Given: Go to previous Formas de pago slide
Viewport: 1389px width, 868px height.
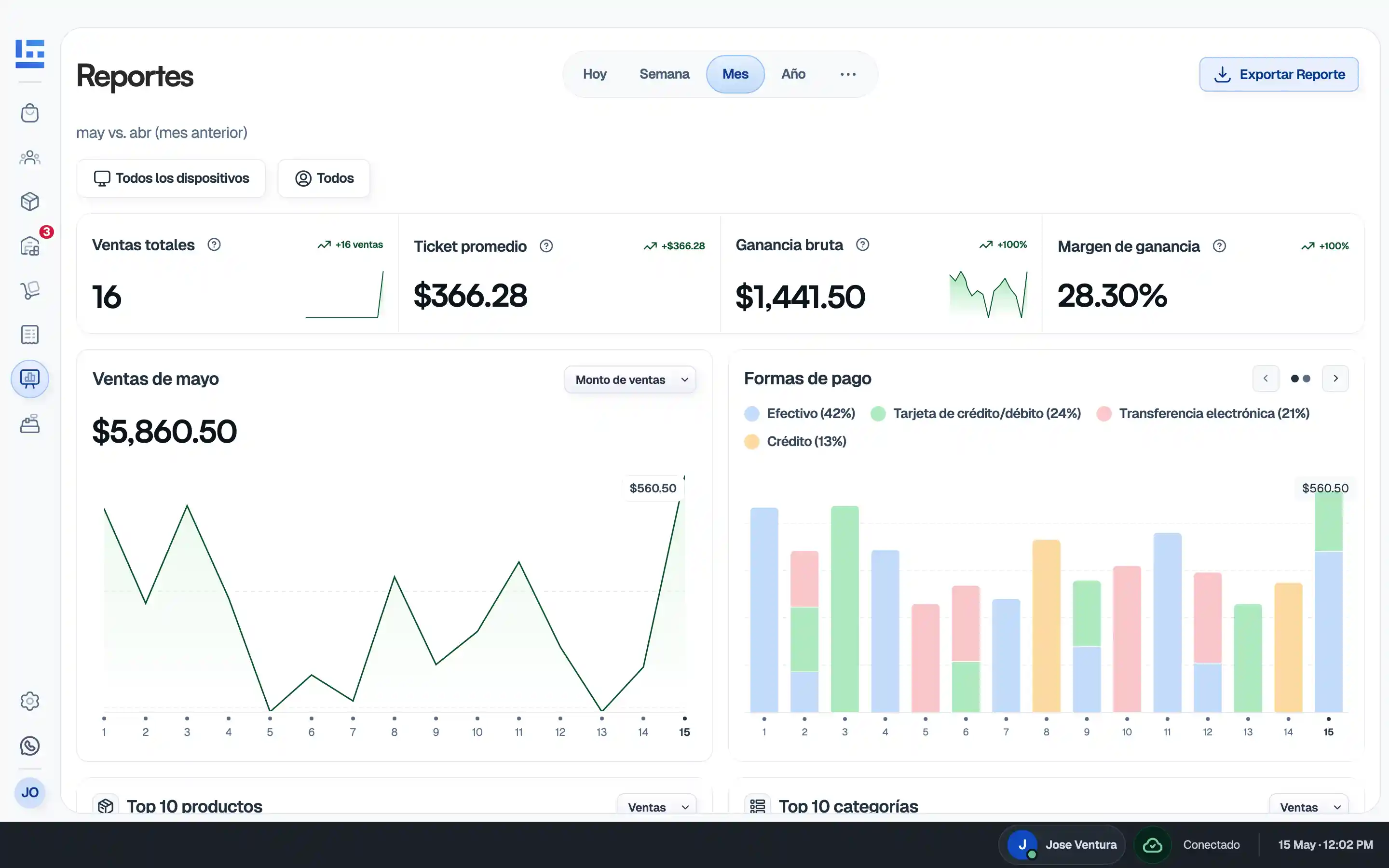Looking at the screenshot, I should 1266,379.
